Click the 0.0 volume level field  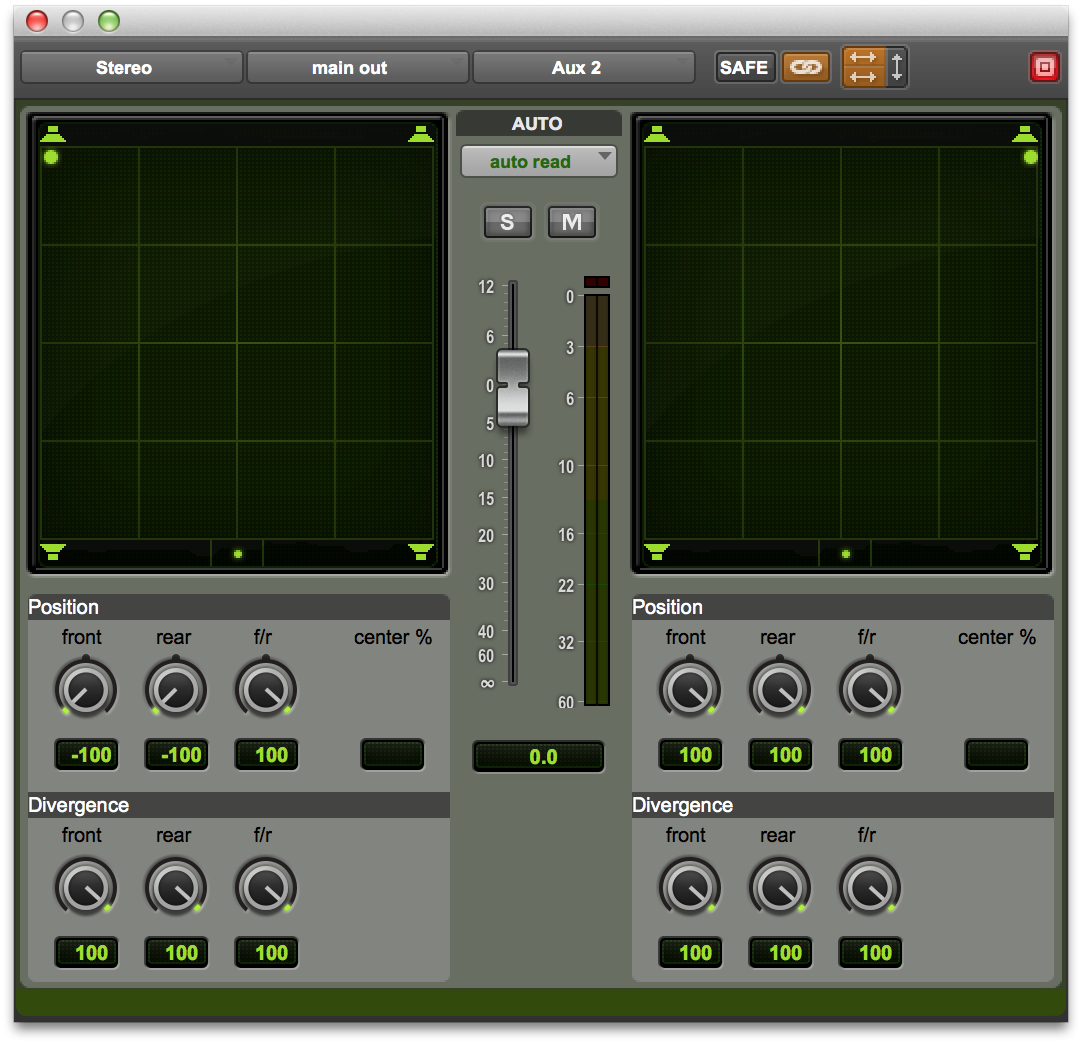click(x=538, y=757)
